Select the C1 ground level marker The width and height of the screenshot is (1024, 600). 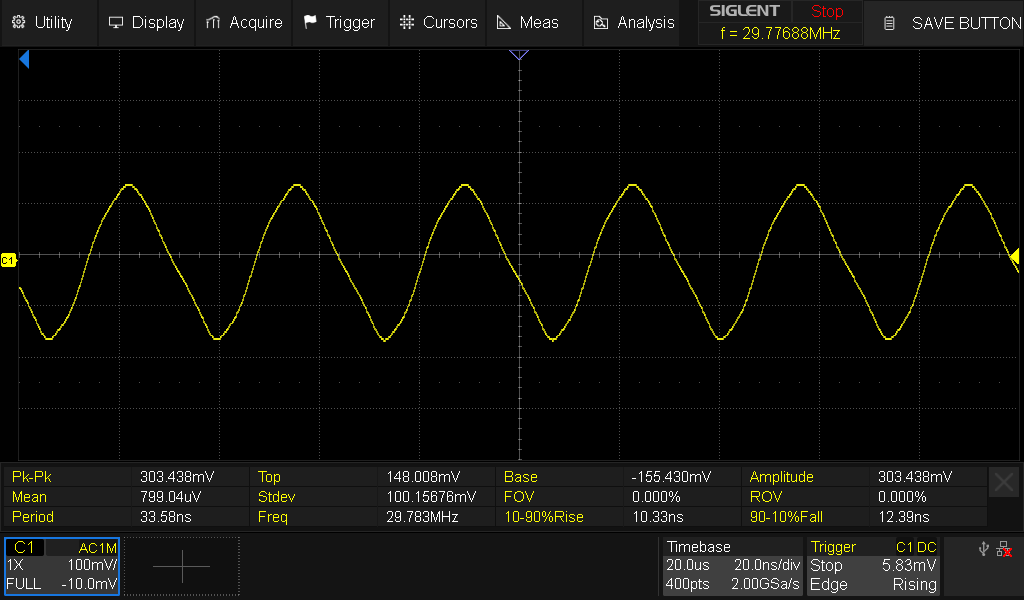point(9,260)
